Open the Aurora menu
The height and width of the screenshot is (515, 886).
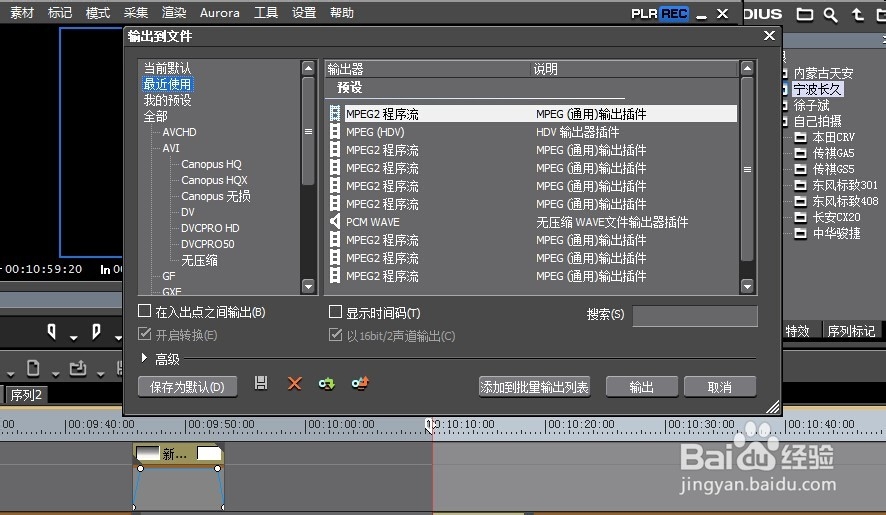pyautogui.click(x=220, y=12)
